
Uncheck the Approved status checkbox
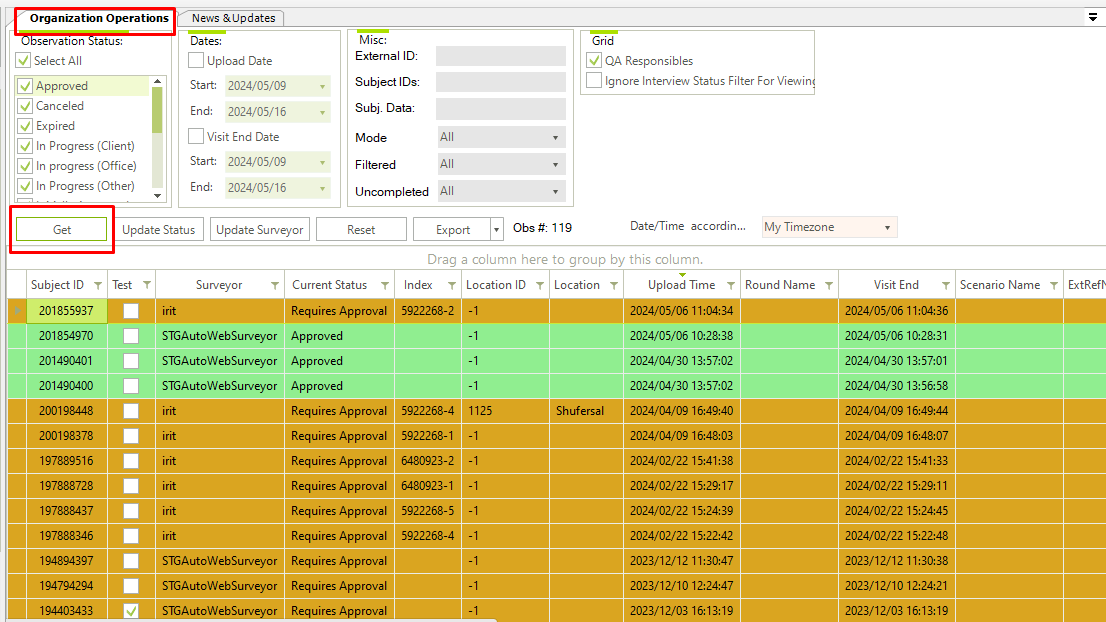[x=25, y=86]
